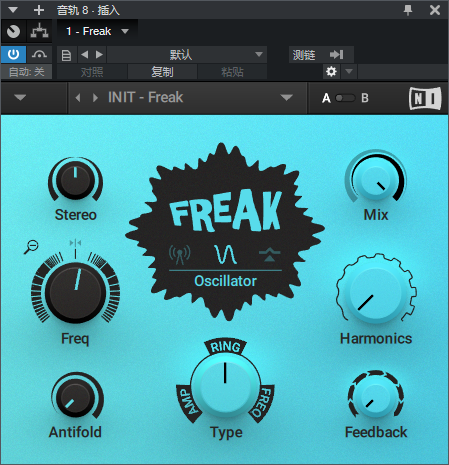Screen dimensions: 449x465
Task: Open the 默认 preset dropdown
Action: click(187, 54)
